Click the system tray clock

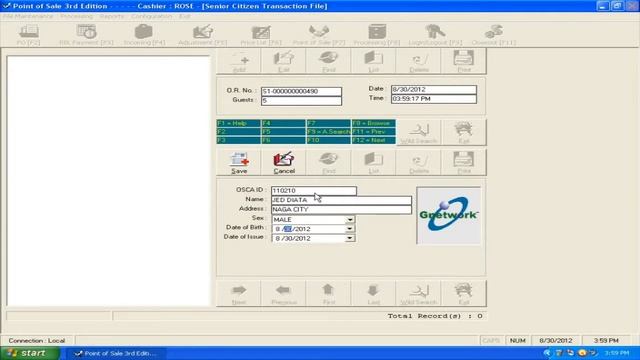[x=616, y=353]
